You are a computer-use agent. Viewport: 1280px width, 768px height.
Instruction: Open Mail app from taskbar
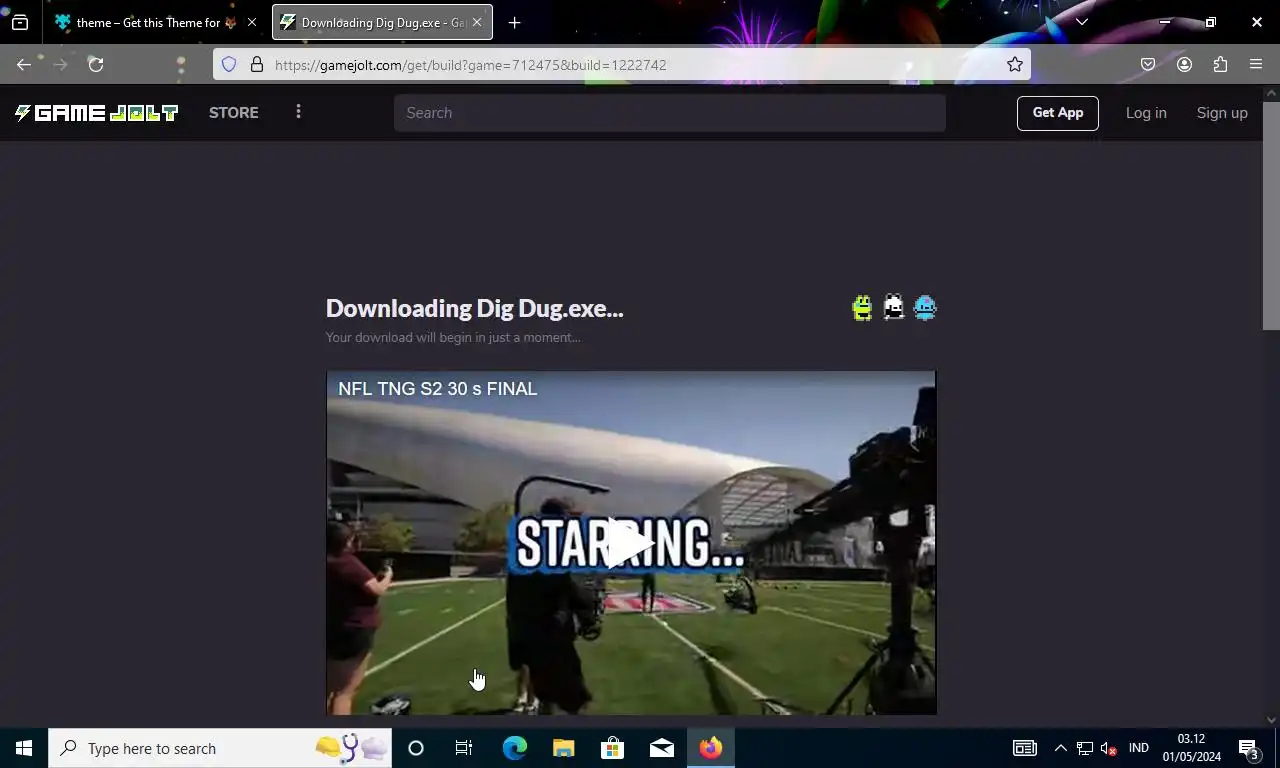tap(662, 748)
